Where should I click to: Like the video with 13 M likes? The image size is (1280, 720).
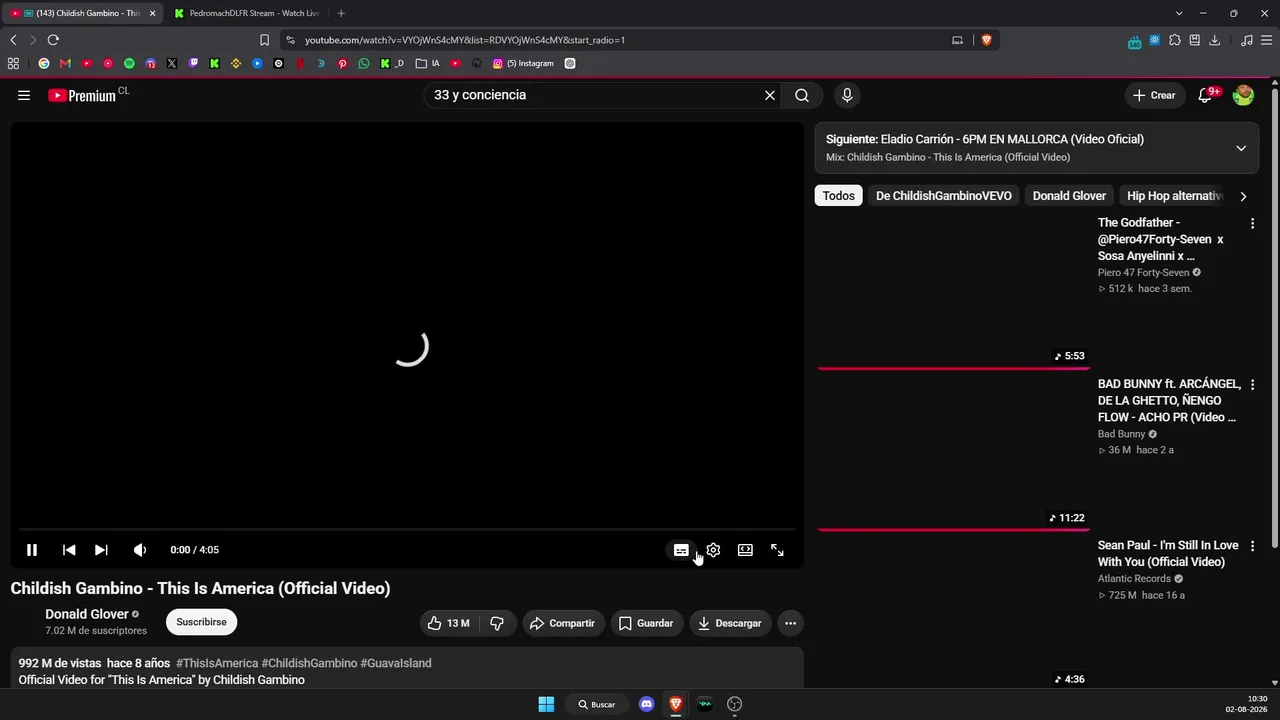(448, 623)
